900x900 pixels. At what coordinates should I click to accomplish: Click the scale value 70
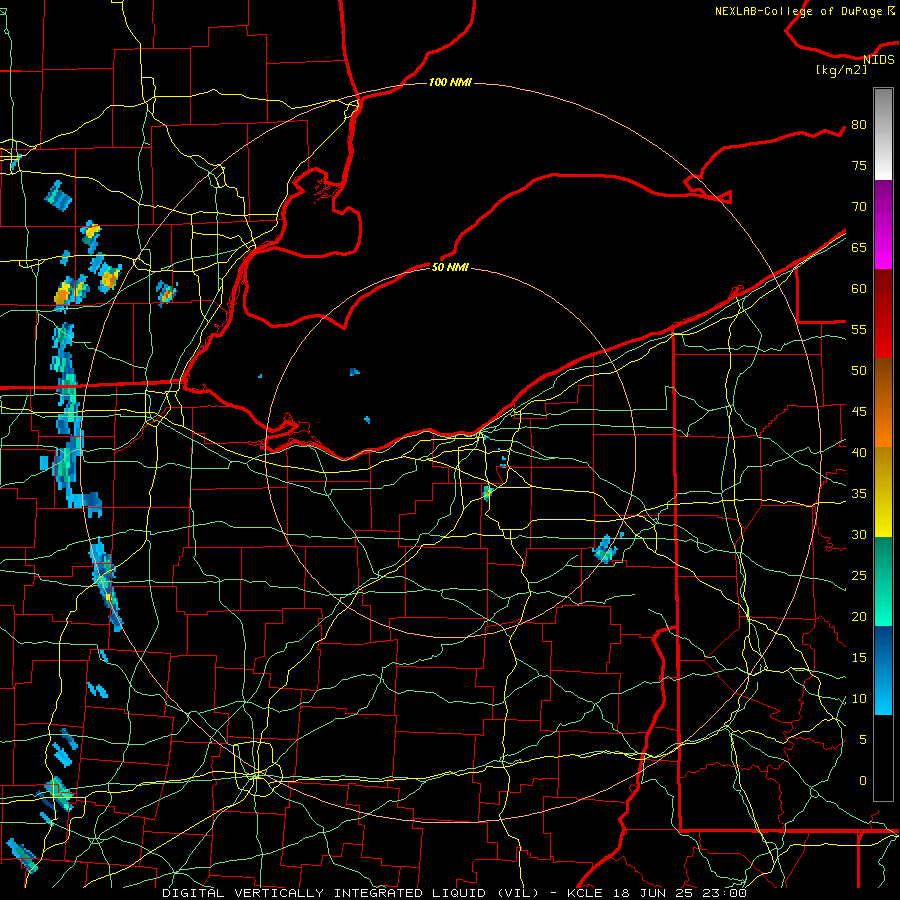859,207
